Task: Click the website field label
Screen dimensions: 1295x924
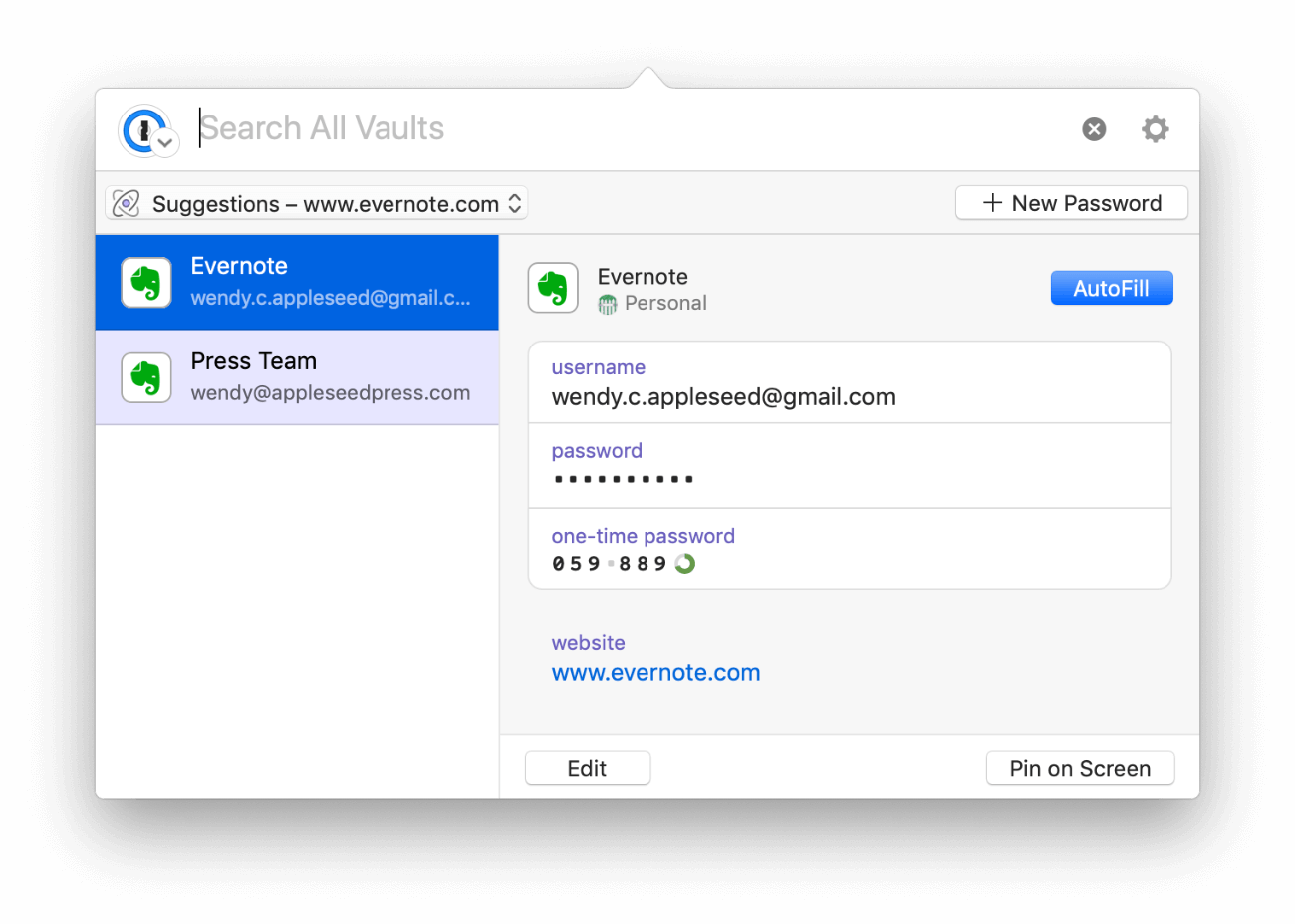Action: [x=589, y=643]
